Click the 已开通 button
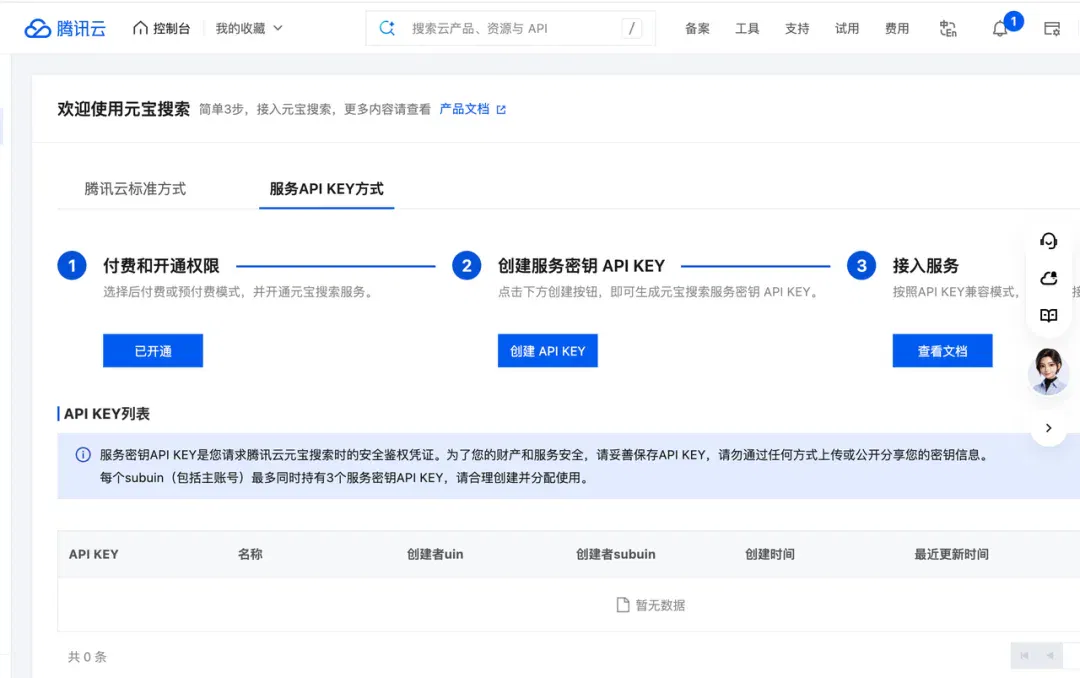Screen dimensions: 1080x678 pyautogui.click(x=153, y=351)
